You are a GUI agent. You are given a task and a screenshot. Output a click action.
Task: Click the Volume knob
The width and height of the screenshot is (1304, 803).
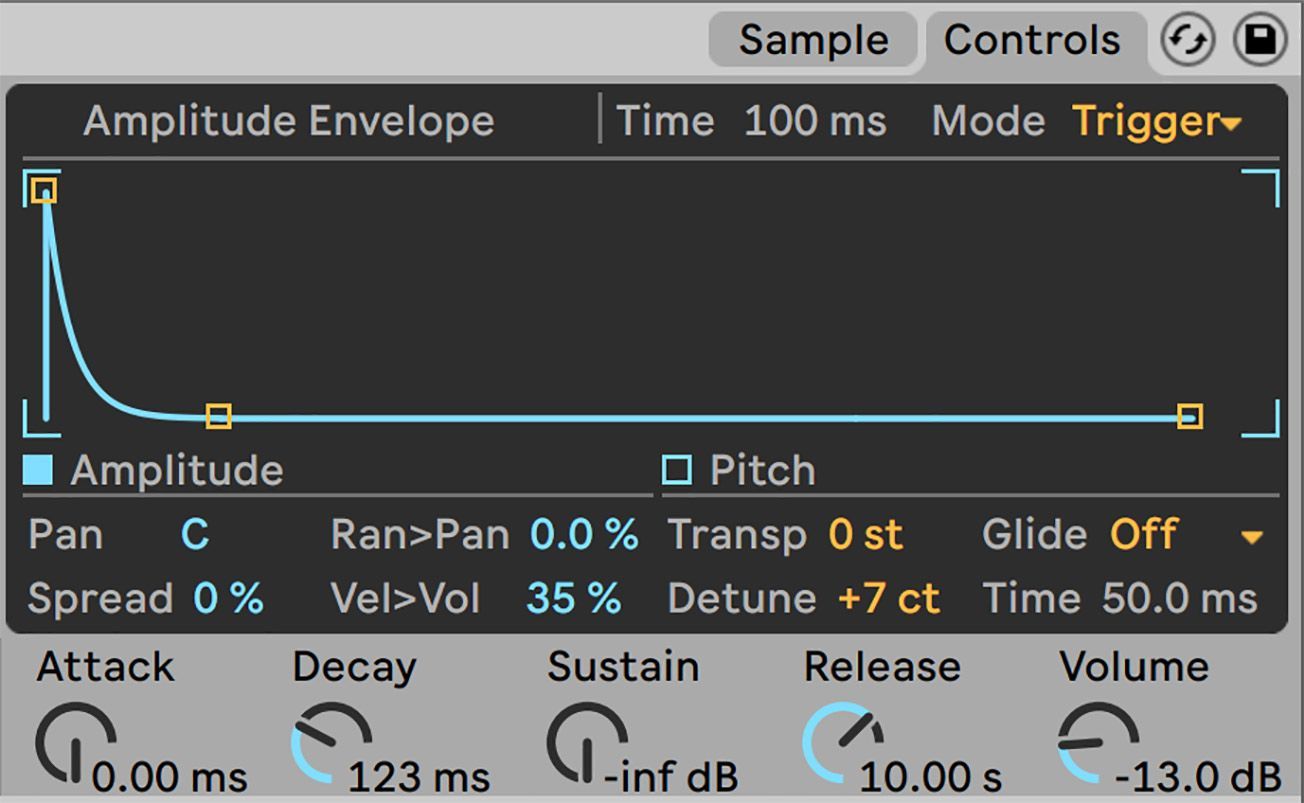coord(1099,743)
